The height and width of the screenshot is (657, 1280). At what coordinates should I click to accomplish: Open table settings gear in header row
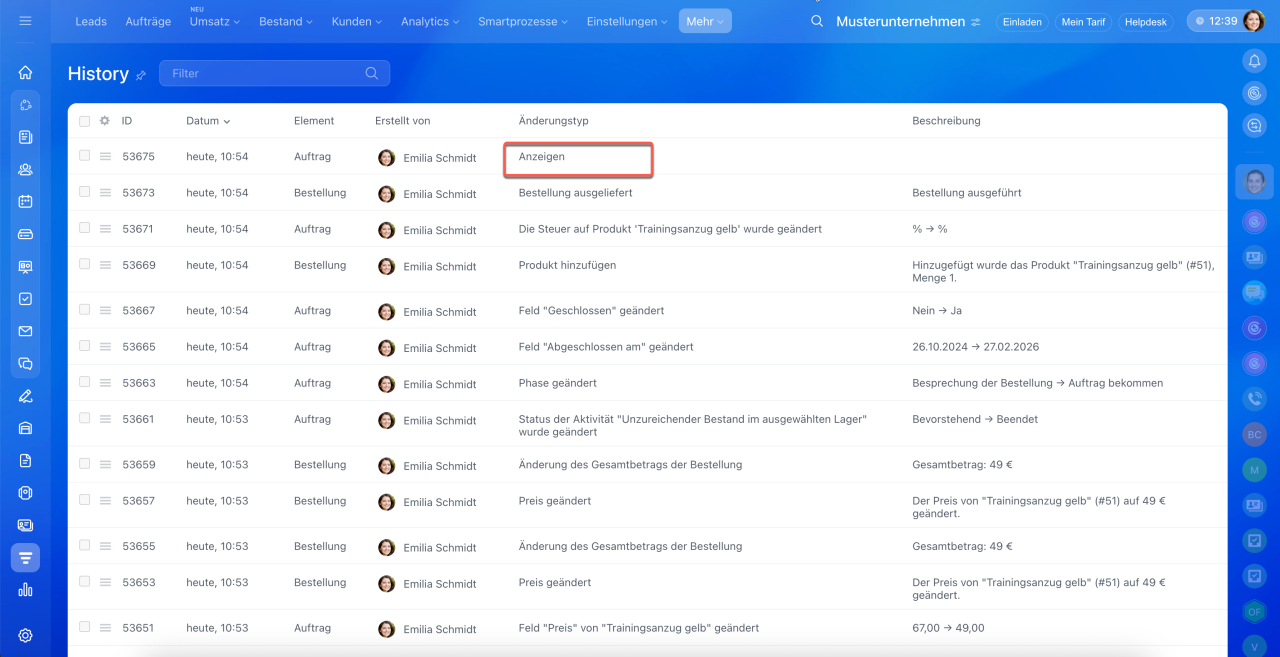tap(105, 121)
